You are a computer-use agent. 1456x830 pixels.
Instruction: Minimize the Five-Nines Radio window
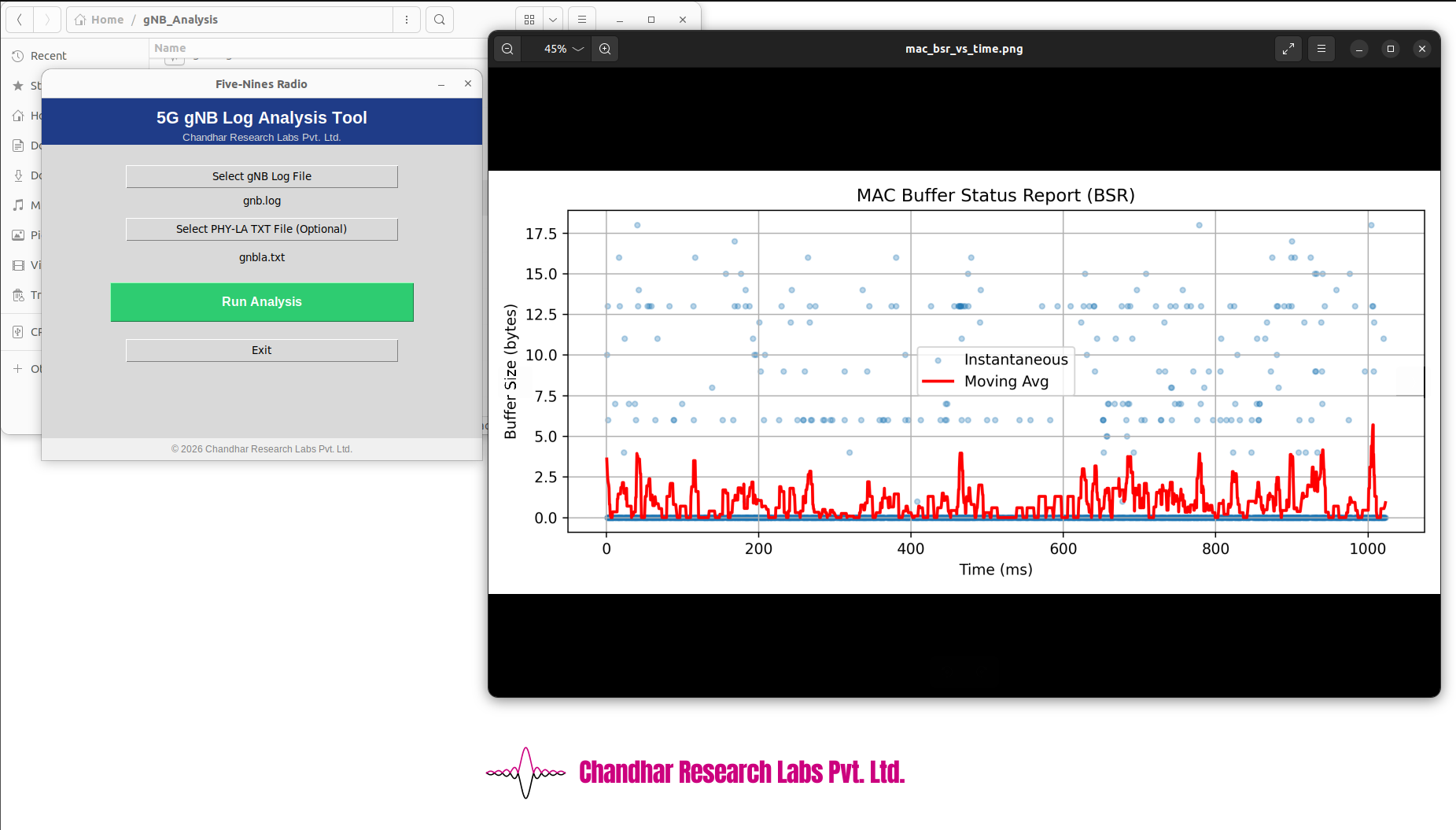(x=441, y=84)
